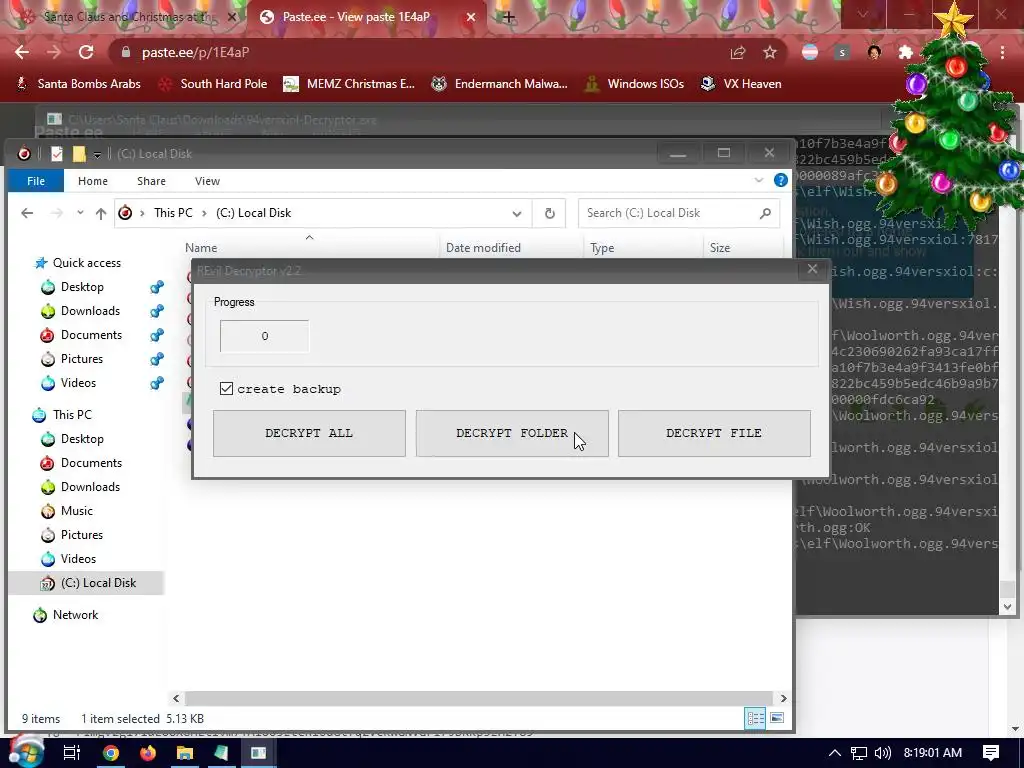This screenshot has height=768, width=1024.
Task: Open Explorer help icon
Action: point(780,180)
